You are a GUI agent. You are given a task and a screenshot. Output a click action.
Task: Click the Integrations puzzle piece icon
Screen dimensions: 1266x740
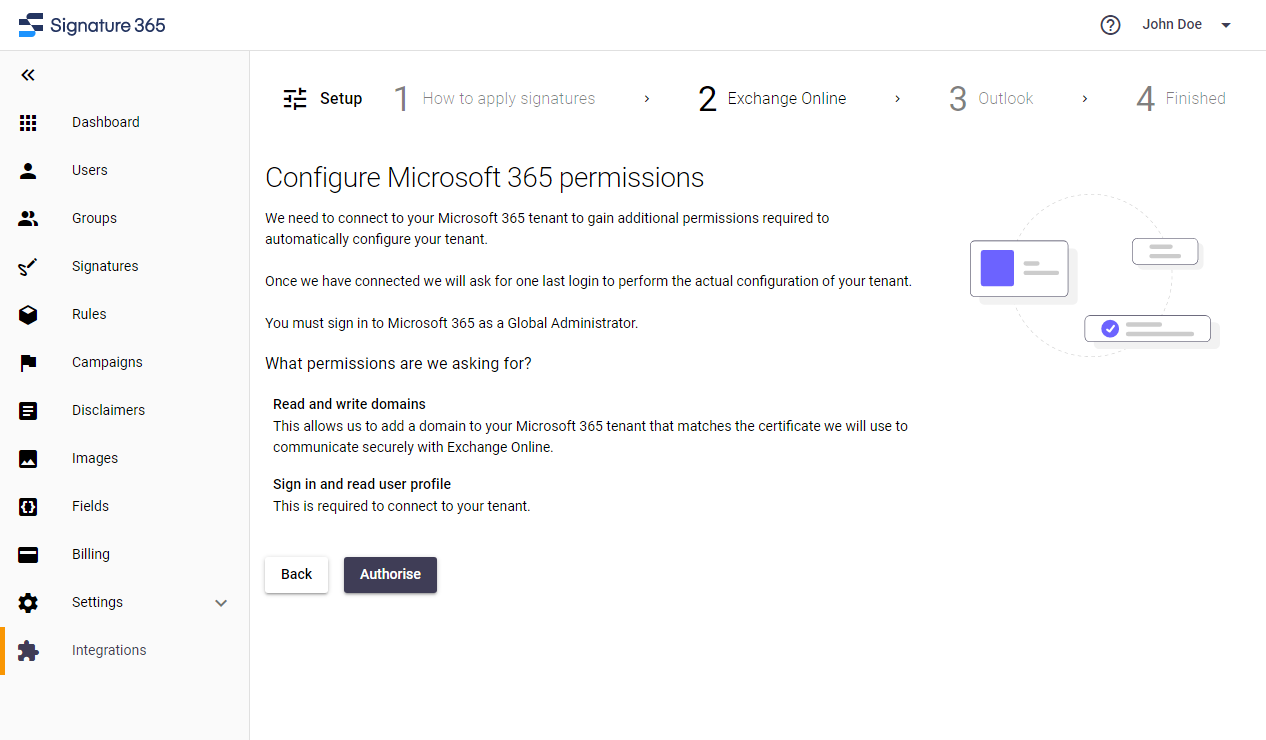[28, 650]
